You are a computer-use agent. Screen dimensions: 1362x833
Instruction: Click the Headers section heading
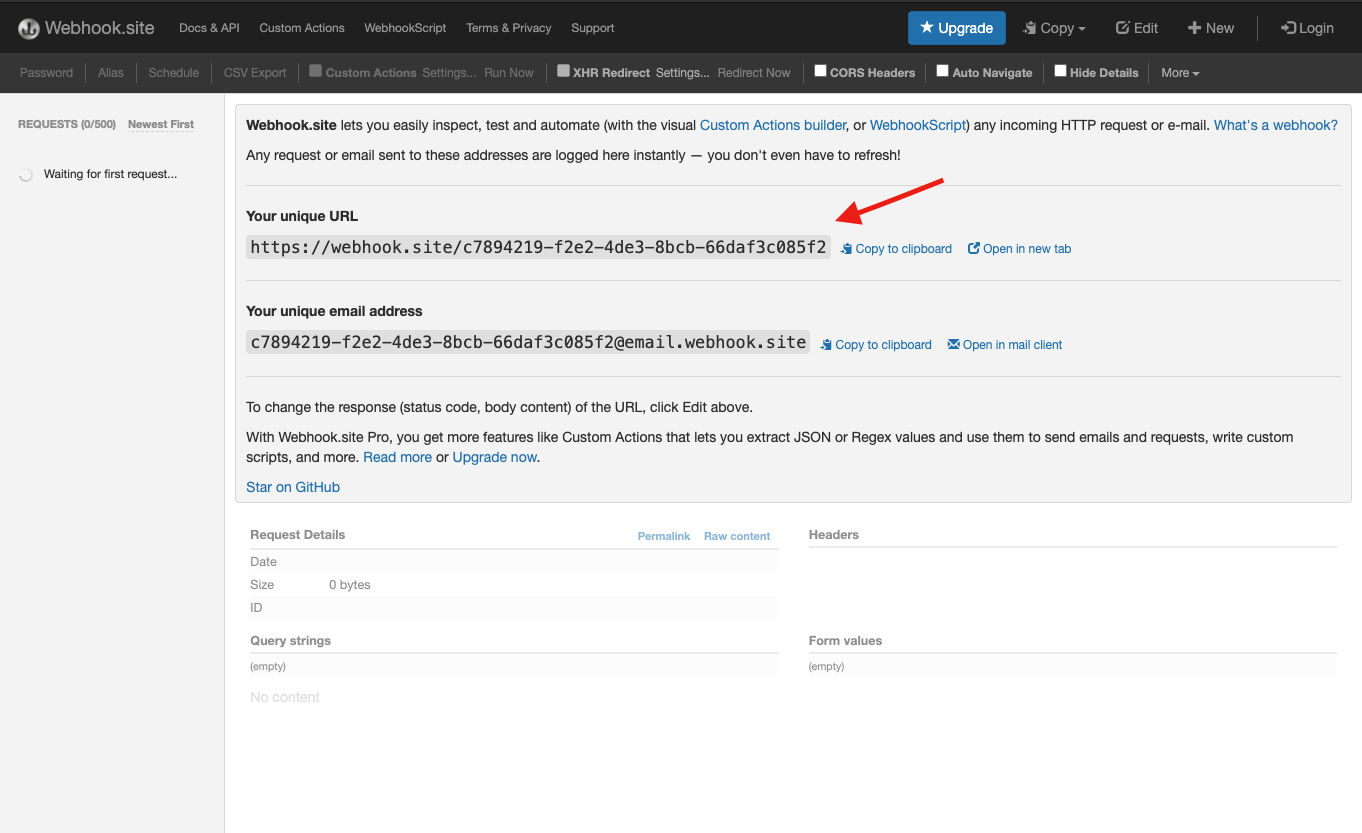point(834,535)
